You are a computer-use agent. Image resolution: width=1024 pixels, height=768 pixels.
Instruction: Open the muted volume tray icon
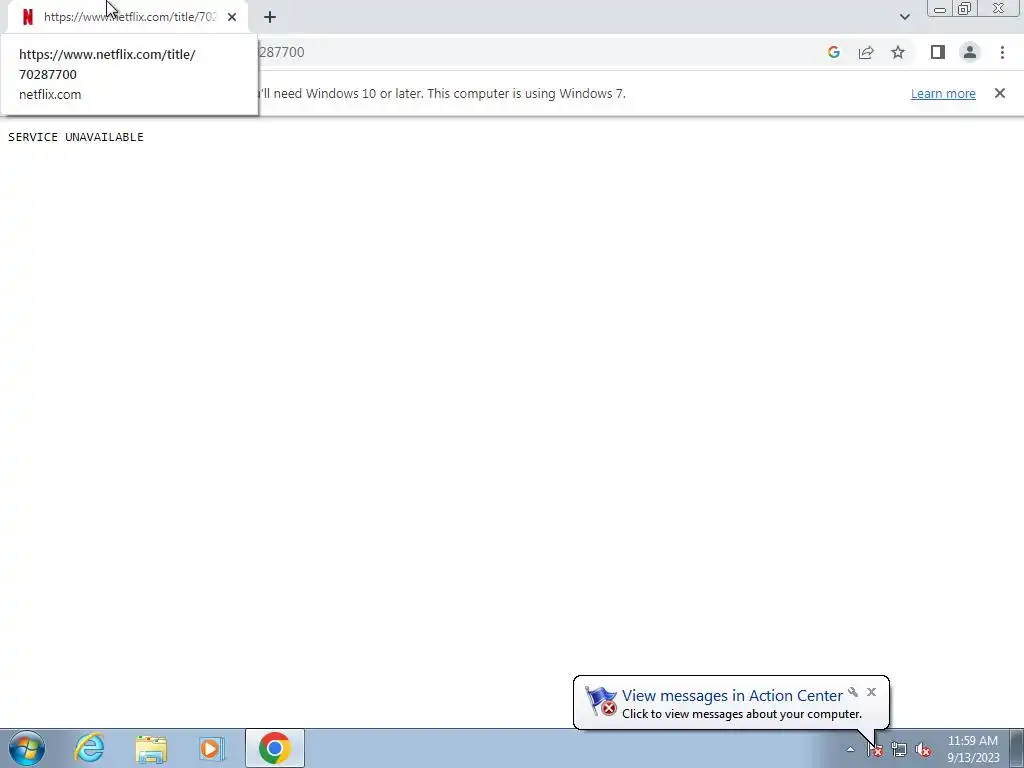coord(923,750)
